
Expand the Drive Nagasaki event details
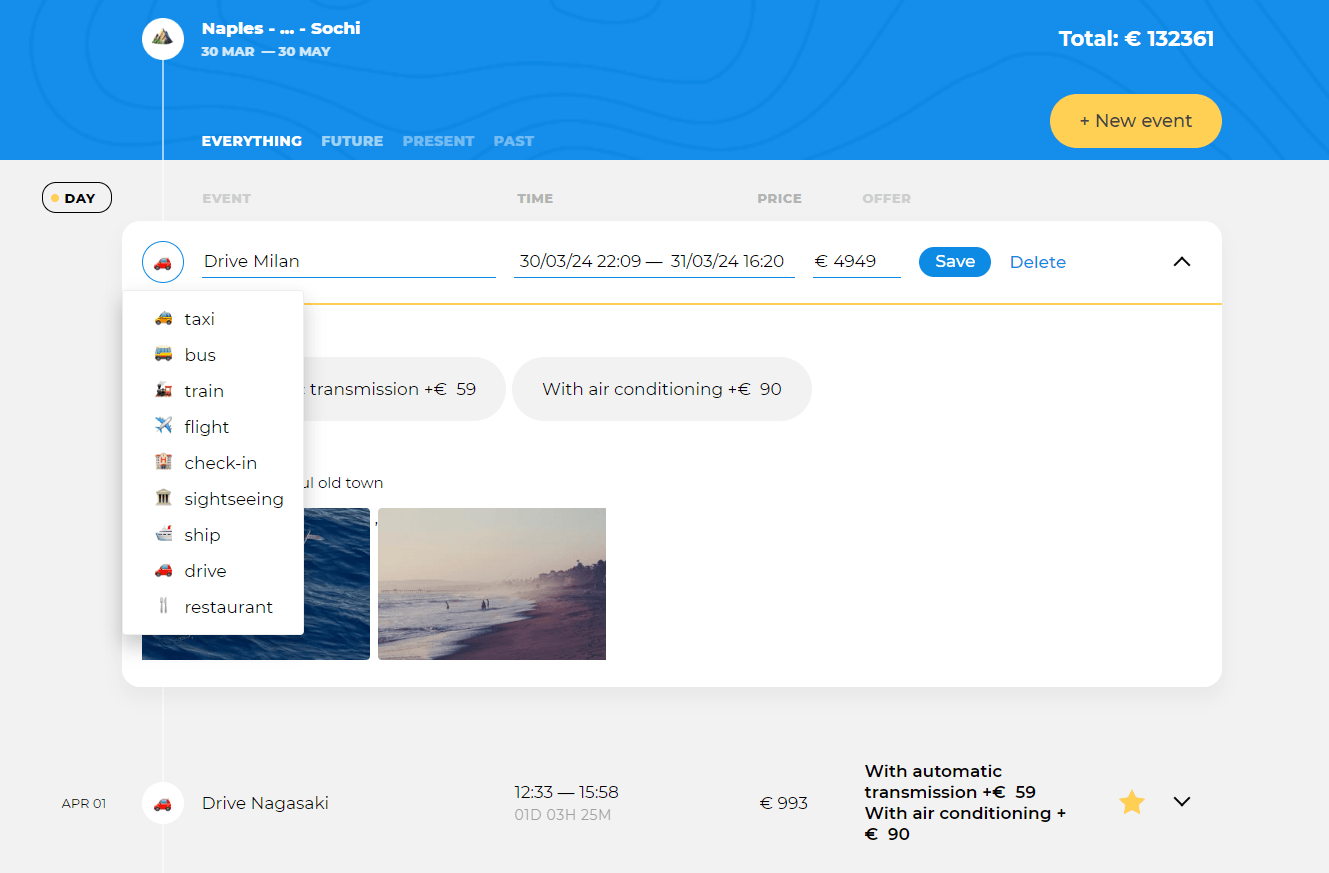pyautogui.click(x=1181, y=802)
